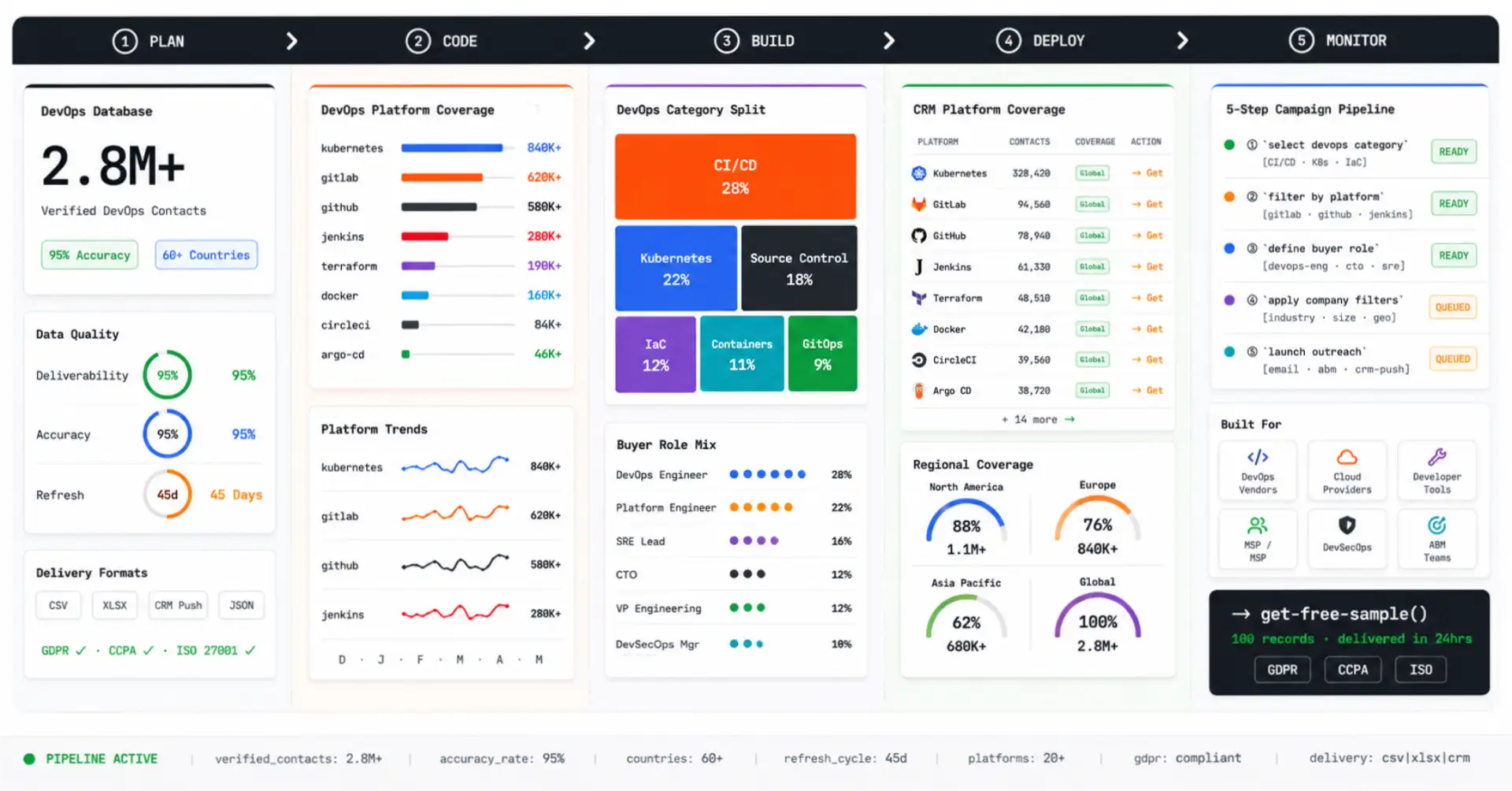Click the orange CI/CD 28% tile
This screenshot has height=791, width=1512.
click(x=736, y=176)
